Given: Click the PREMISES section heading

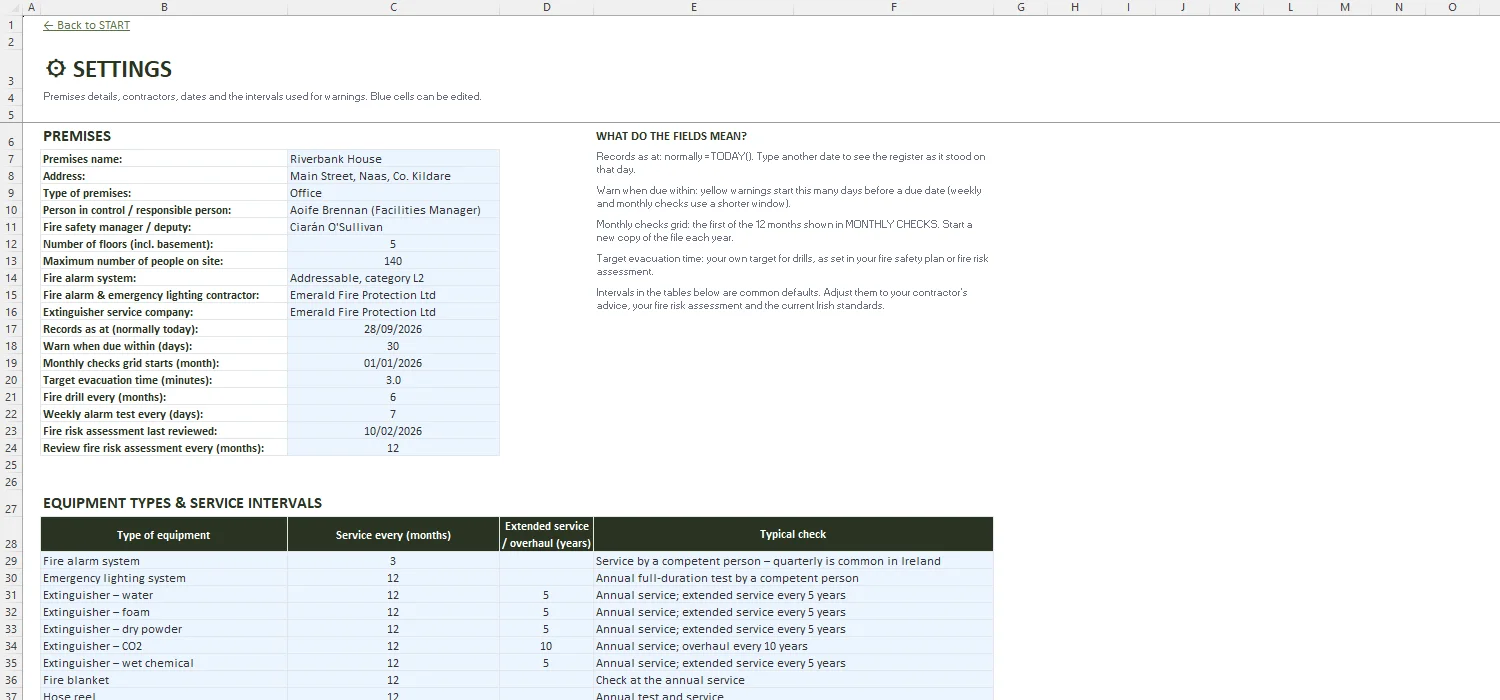Looking at the screenshot, I should pyautogui.click(x=77, y=136).
